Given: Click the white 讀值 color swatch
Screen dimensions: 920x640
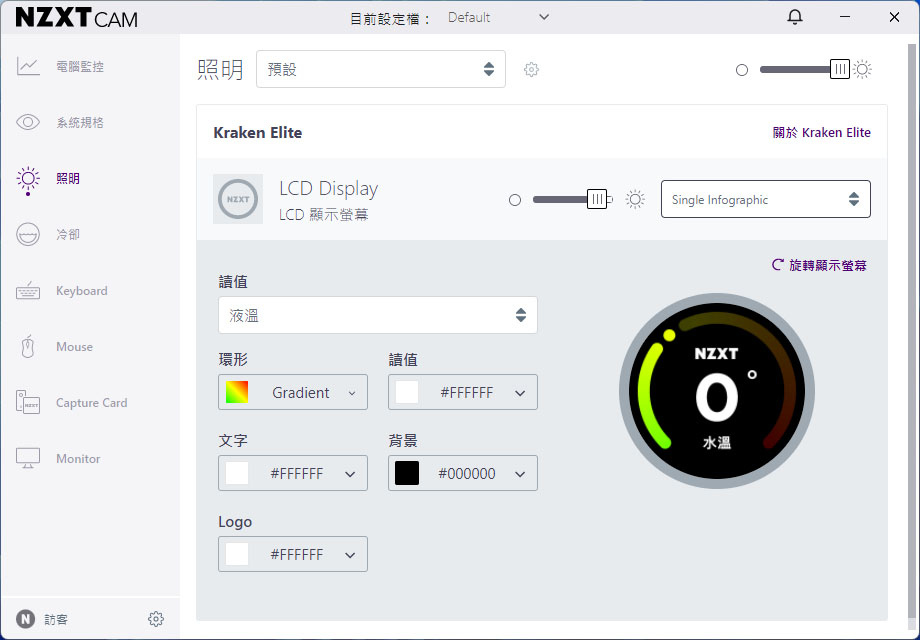Looking at the screenshot, I should pos(407,392).
